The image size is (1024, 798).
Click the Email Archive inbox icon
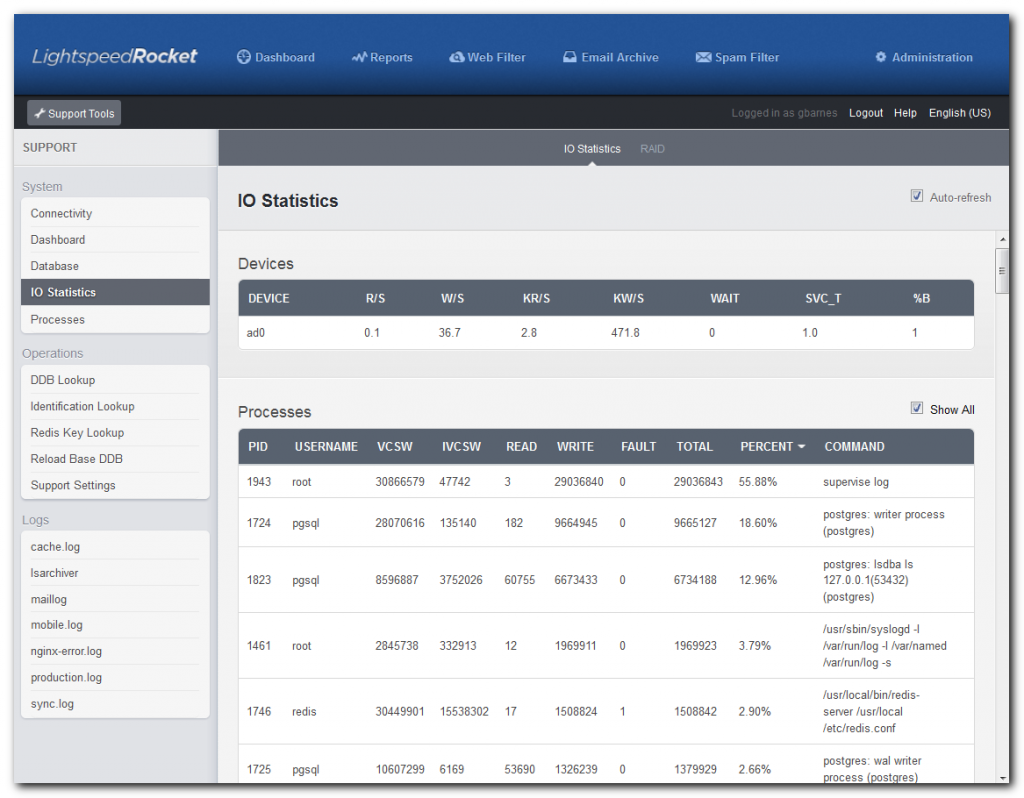[x=570, y=57]
